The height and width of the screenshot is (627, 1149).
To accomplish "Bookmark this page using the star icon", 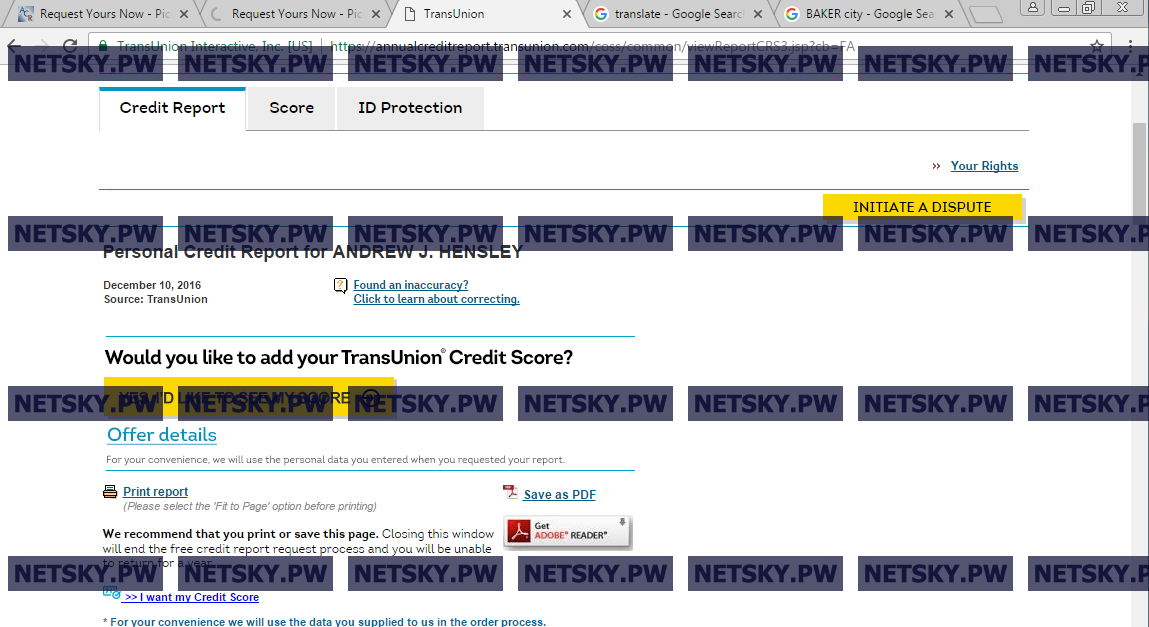I will click(x=1097, y=46).
